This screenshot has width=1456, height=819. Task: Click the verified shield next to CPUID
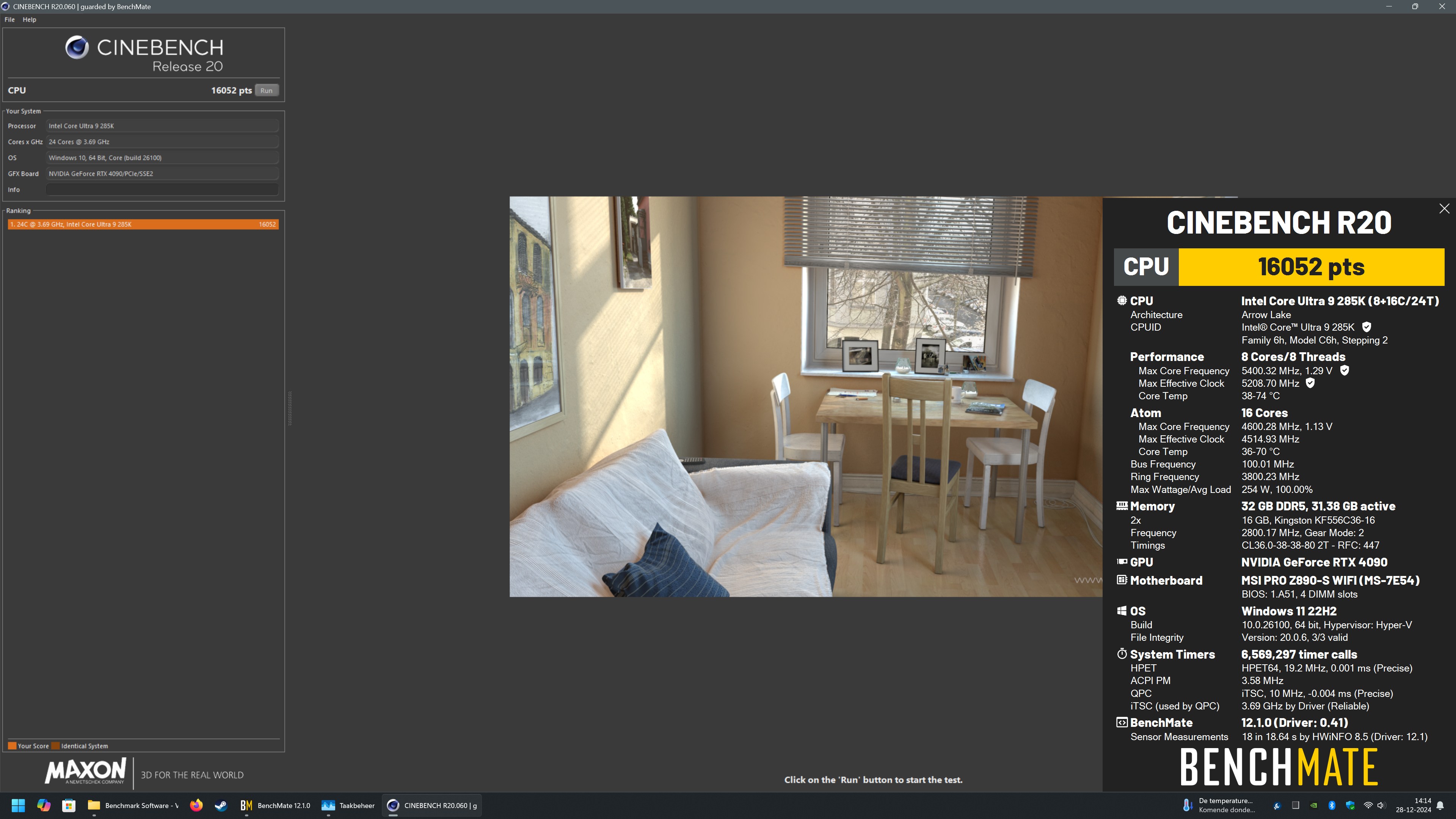[x=1367, y=327]
